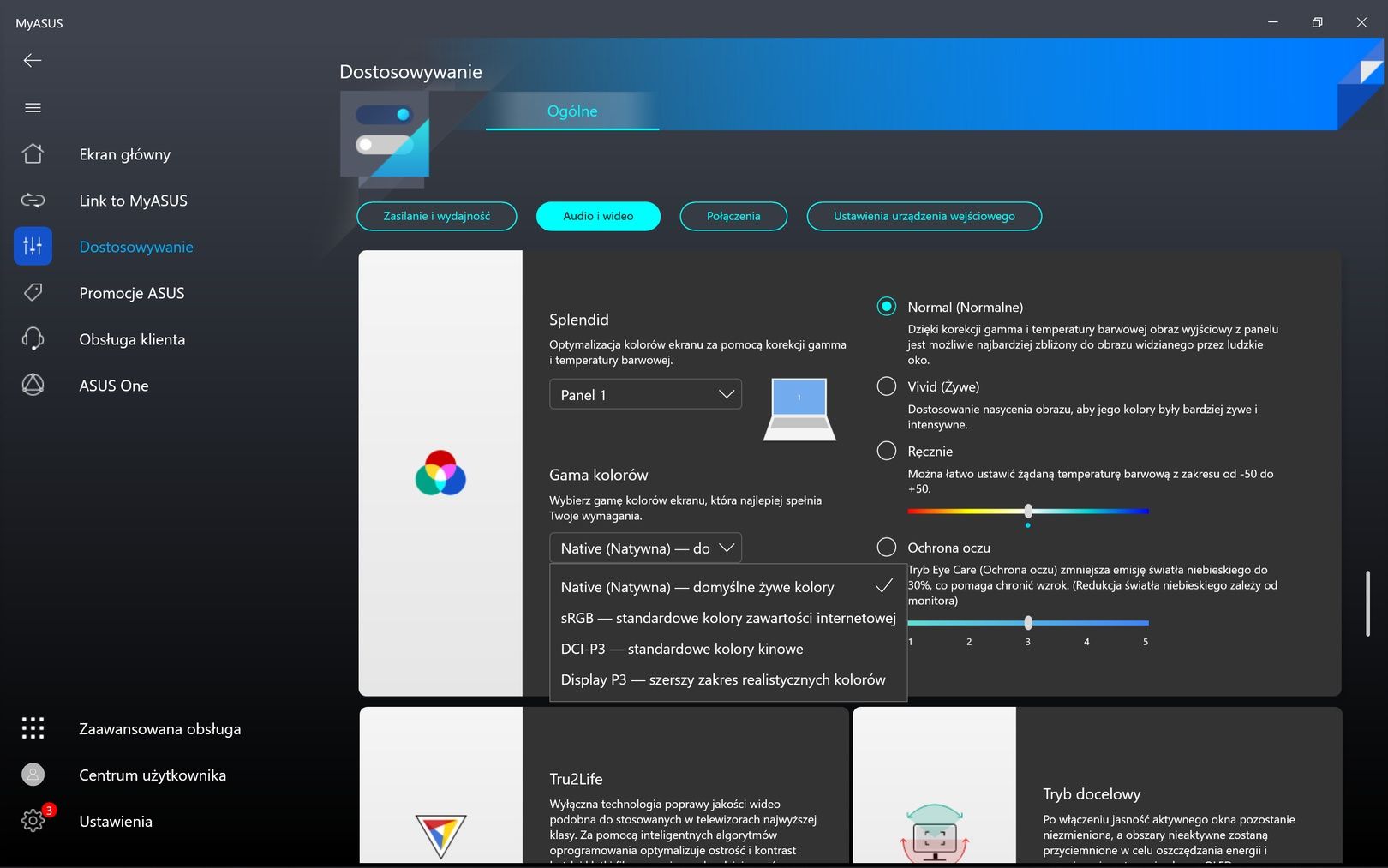Enable the Ochrona oczu radio option
The height and width of the screenshot is (868, 1388).
pyautogui.click(x=887, y=547)
